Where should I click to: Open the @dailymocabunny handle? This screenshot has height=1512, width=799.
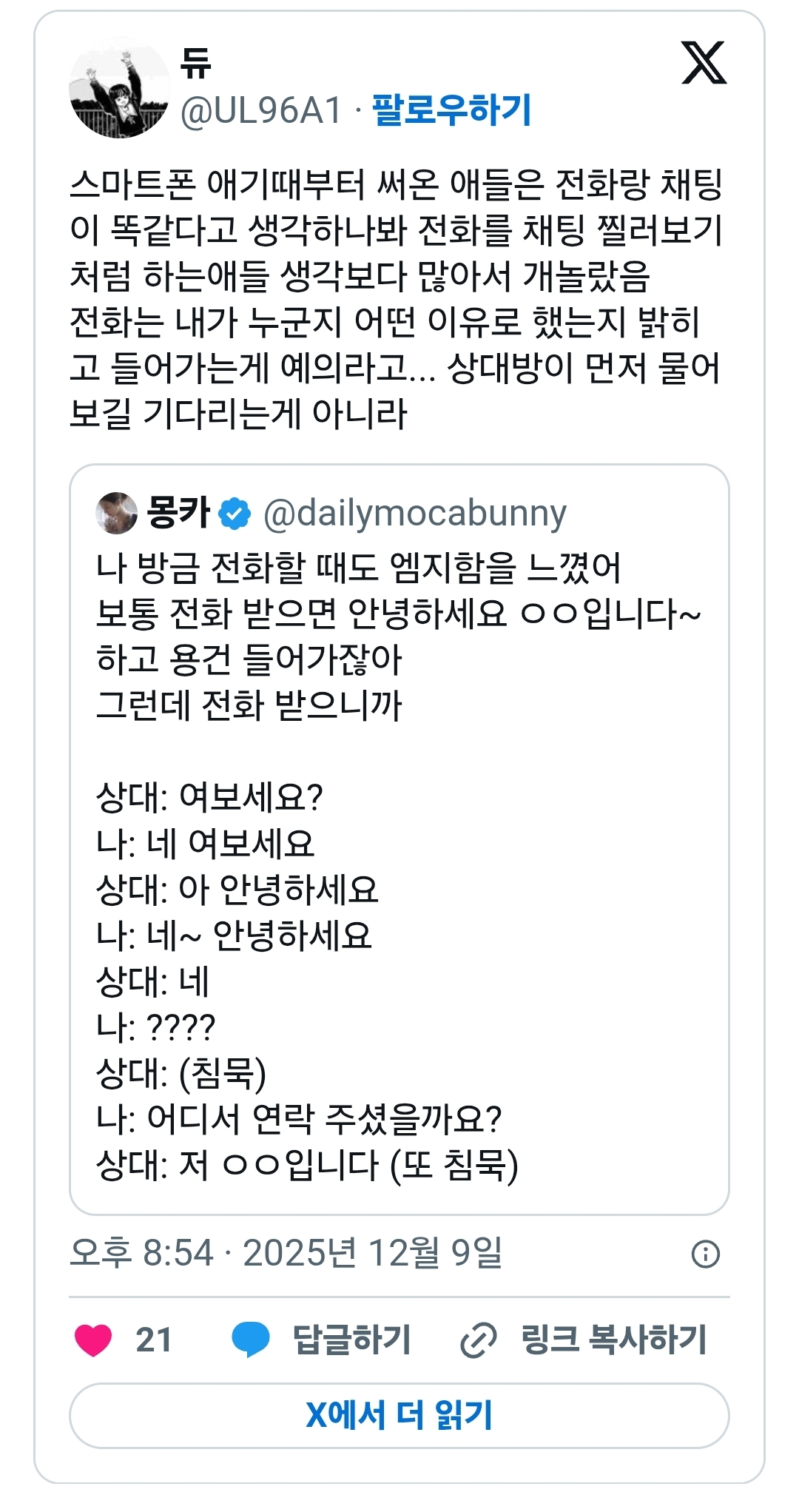415,513
